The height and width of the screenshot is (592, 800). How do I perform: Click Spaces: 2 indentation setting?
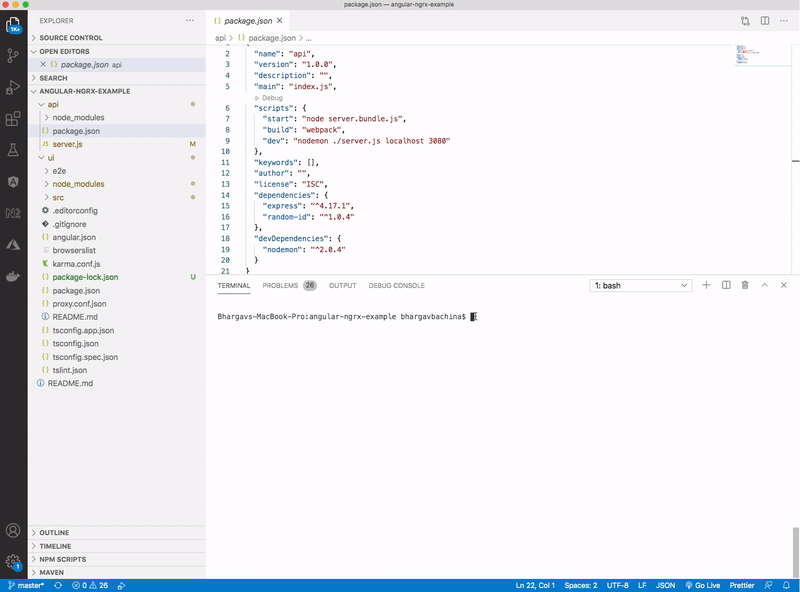point(581,585)
